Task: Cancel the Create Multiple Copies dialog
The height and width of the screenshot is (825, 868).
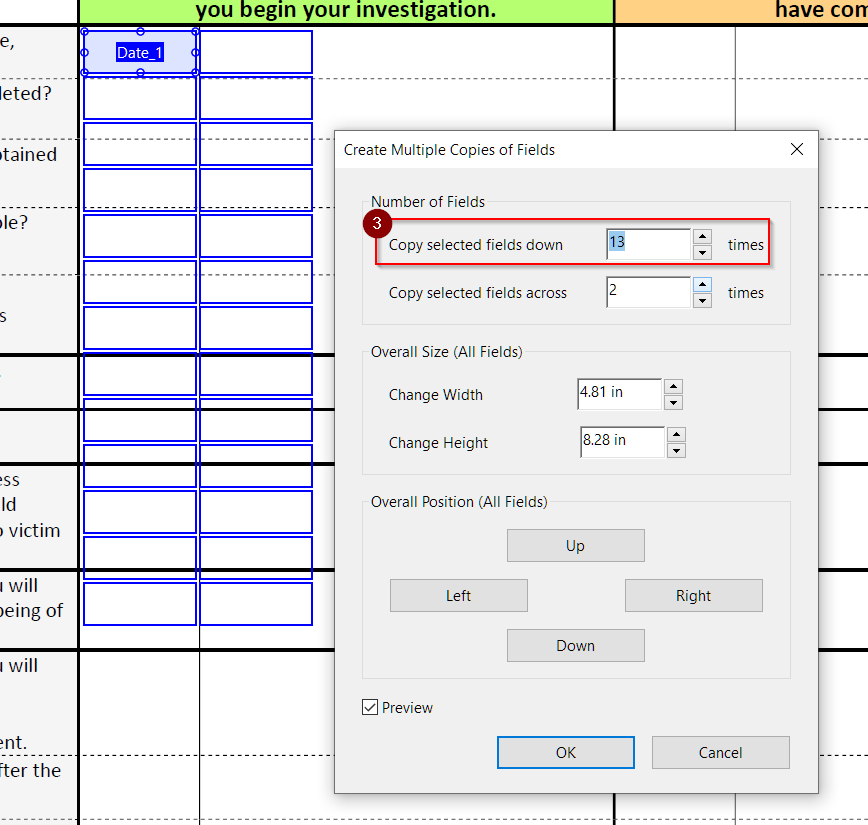Action: point(720,753)
